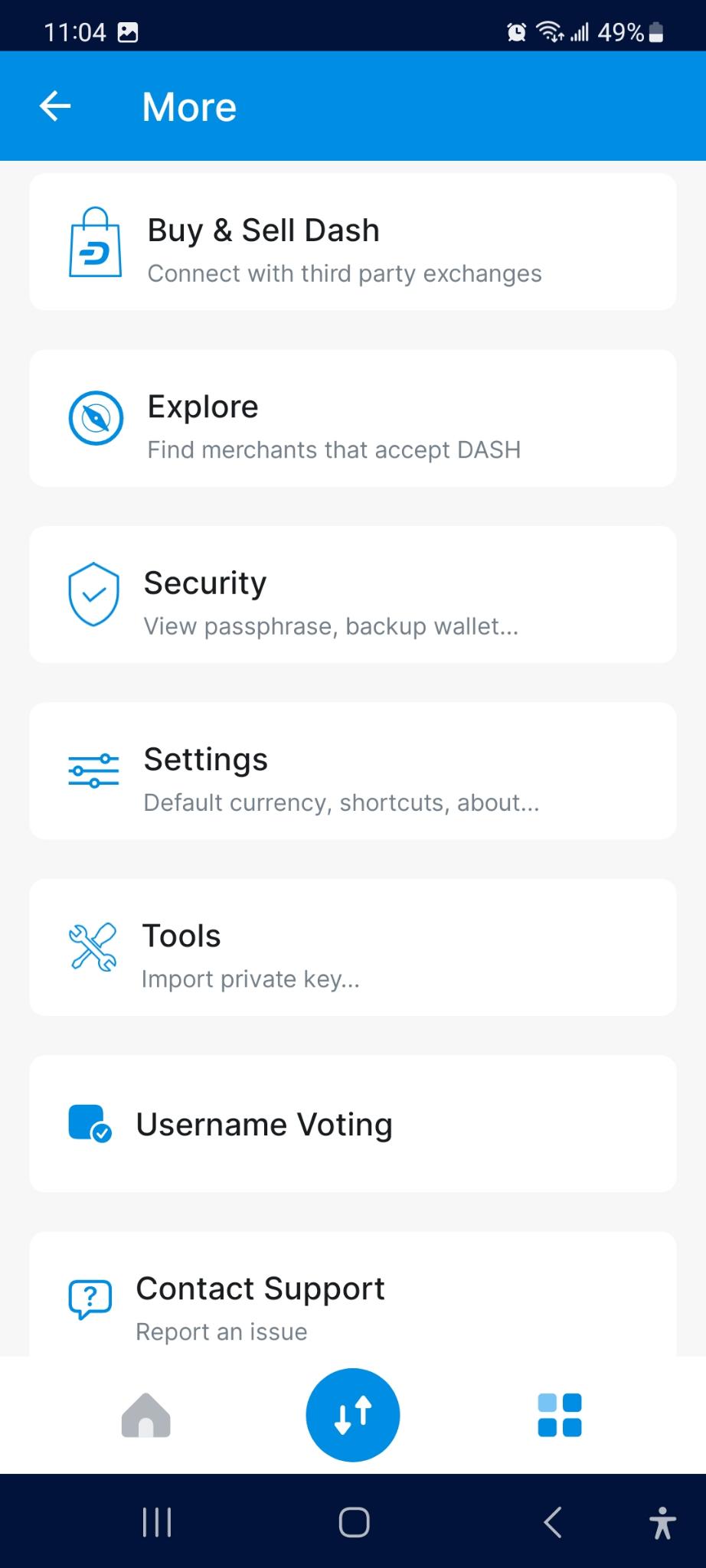This screenshot has width=706, height=1568.
Task: Tap the Settings sliders icon
Action: click(x=93, y=771)
